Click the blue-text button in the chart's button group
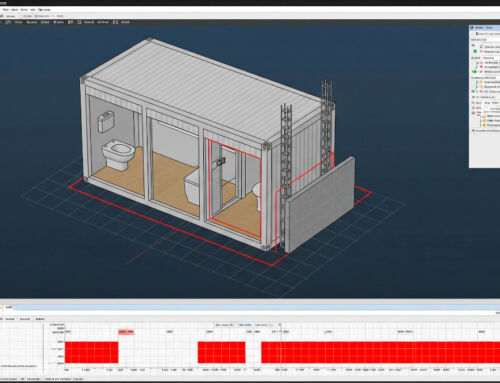This screenshot has width=500, height=383. 245,325
